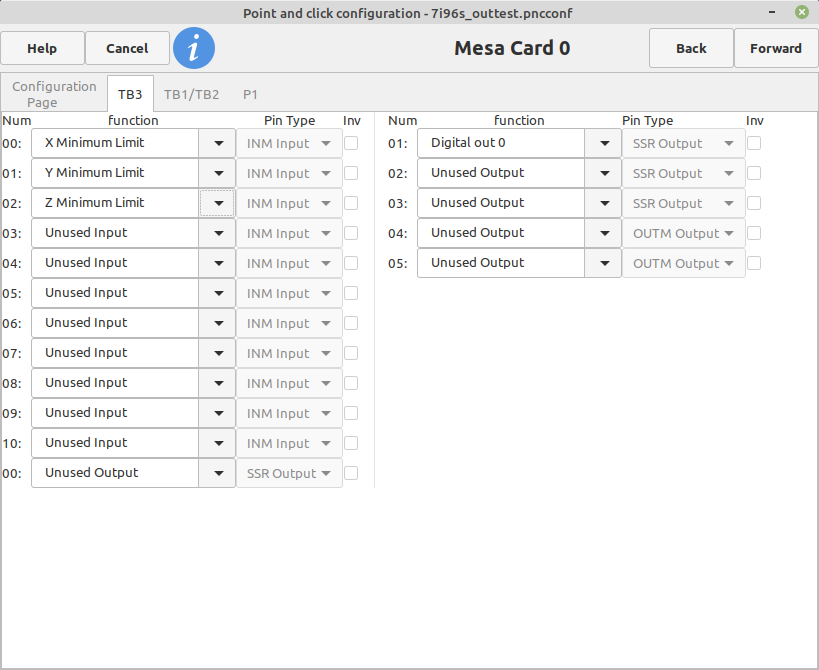Check Inv box for X Minimum Limit

pos(351,143)
